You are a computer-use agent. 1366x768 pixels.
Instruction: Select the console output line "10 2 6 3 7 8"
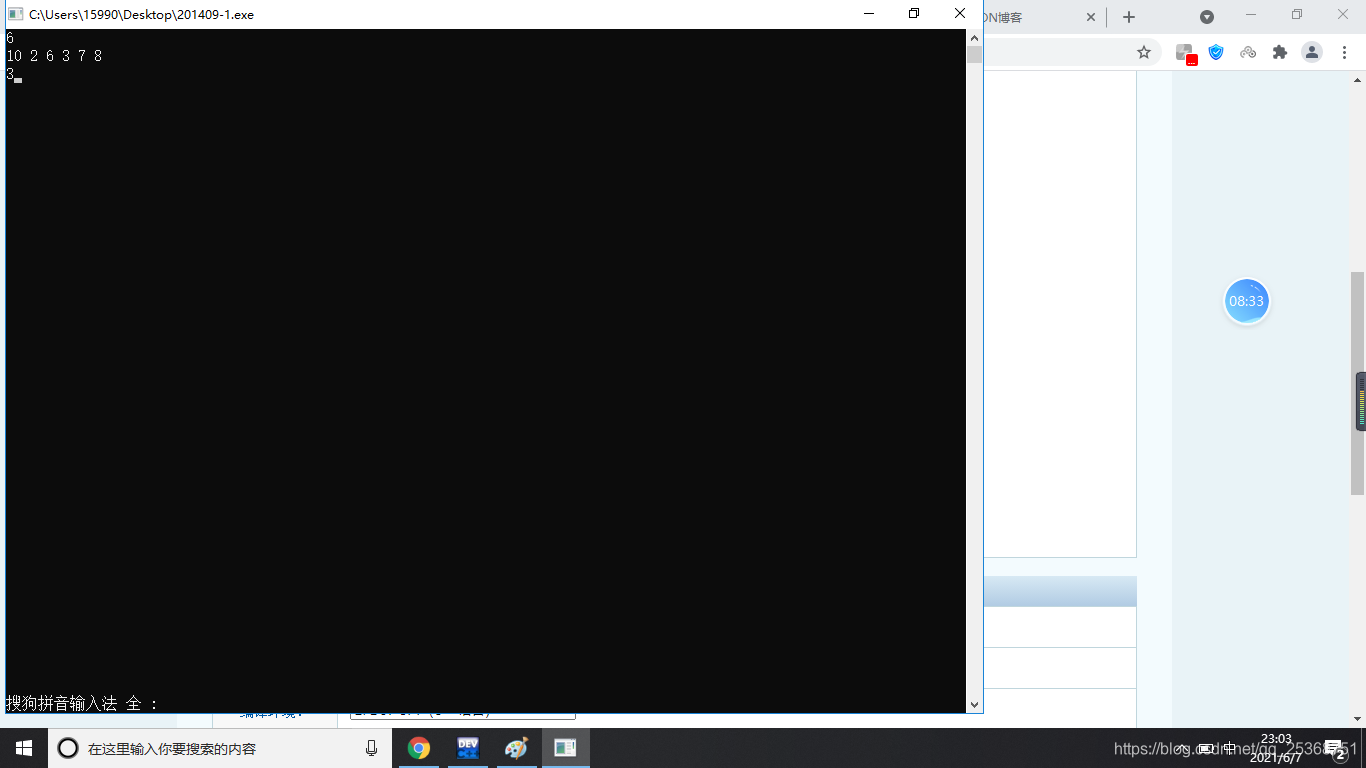coord(54,56)
